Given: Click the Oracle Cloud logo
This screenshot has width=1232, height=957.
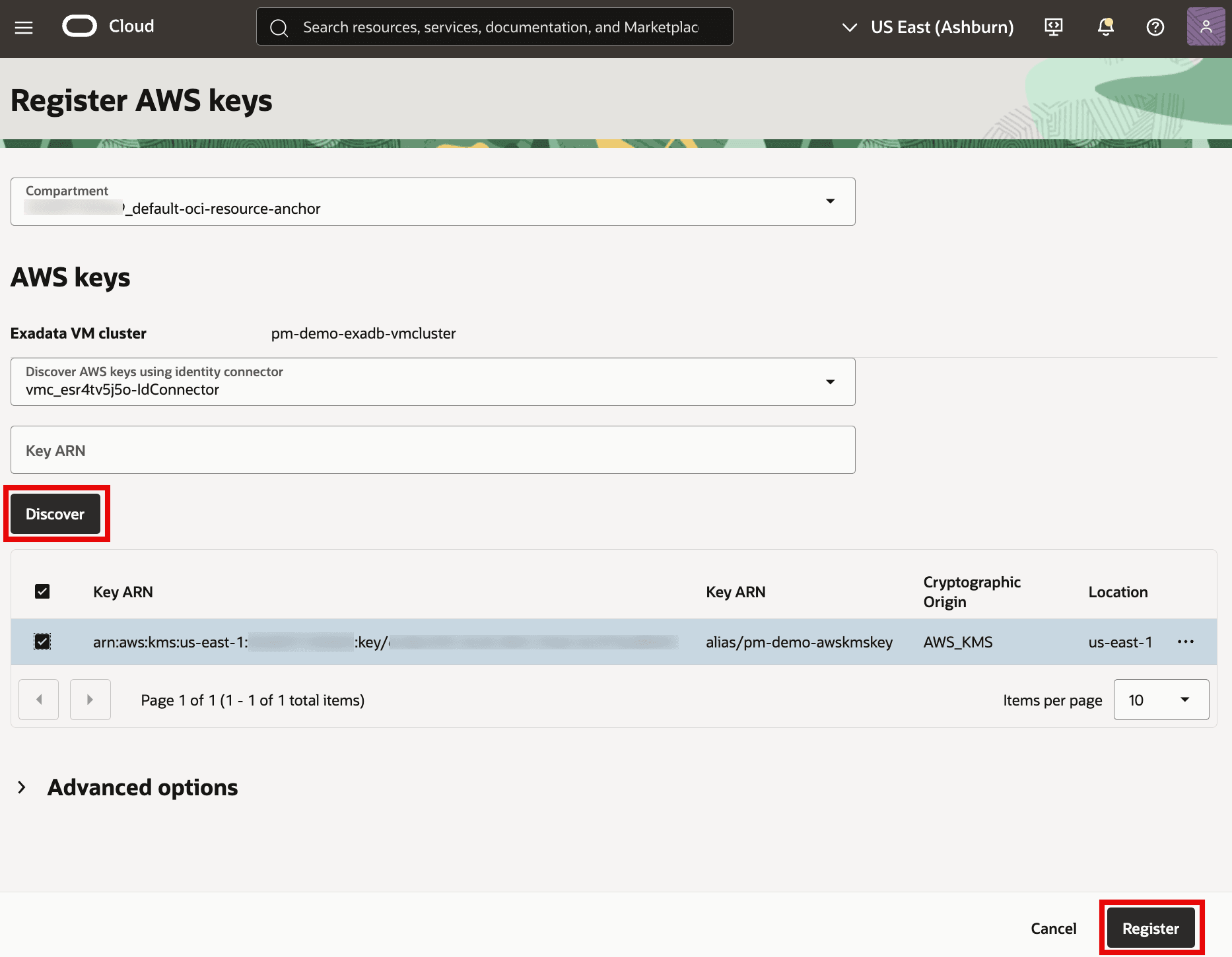Looking at the screenshot, I should pos(79,26).
